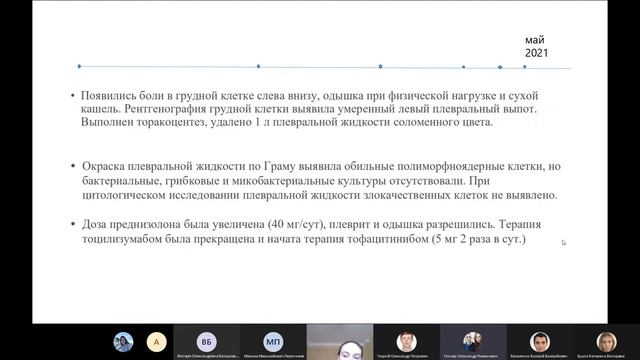Click the 'май 2021' date label
Screen dimensions: 640x360
536,47
